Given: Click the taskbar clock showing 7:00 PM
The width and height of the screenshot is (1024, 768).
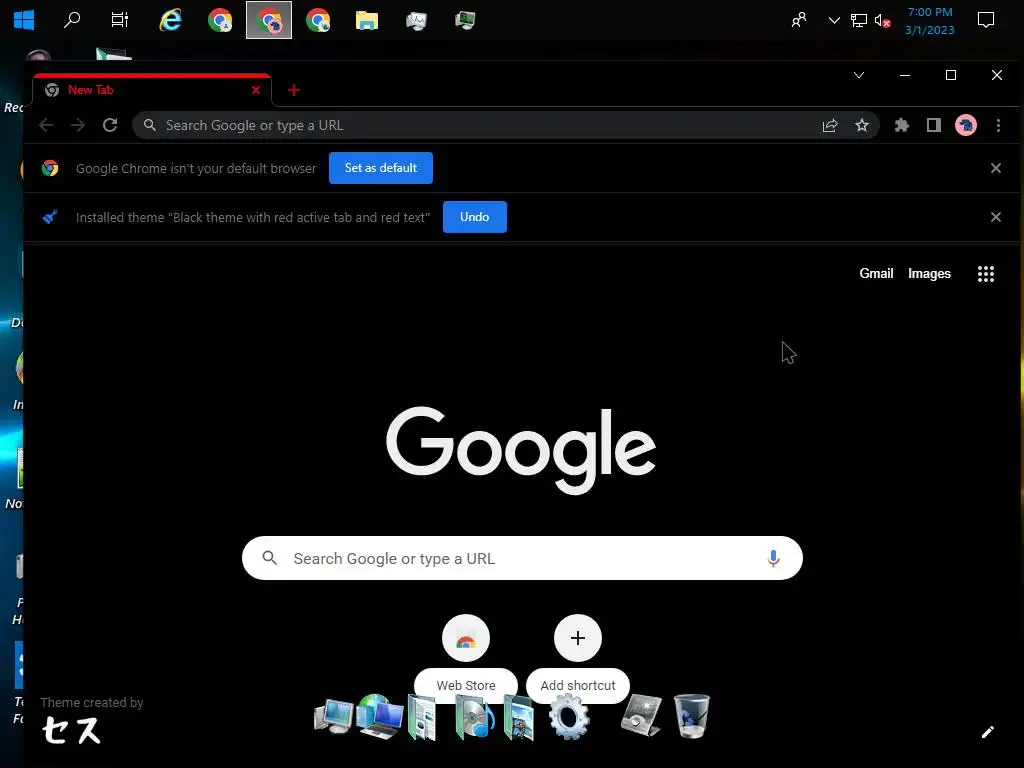Looking at the screenshot, I should click(x=930, y=21).
